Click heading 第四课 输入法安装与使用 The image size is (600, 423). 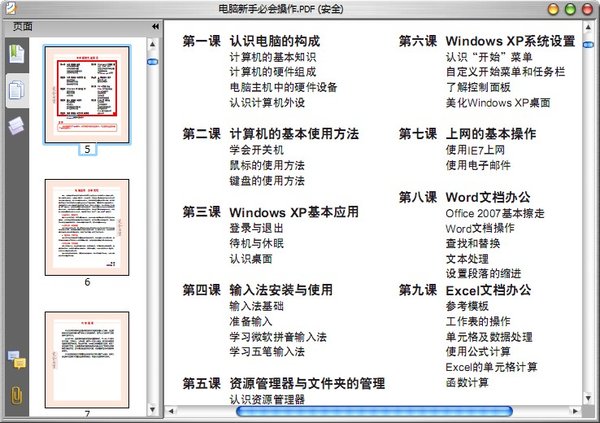(258, 290)
